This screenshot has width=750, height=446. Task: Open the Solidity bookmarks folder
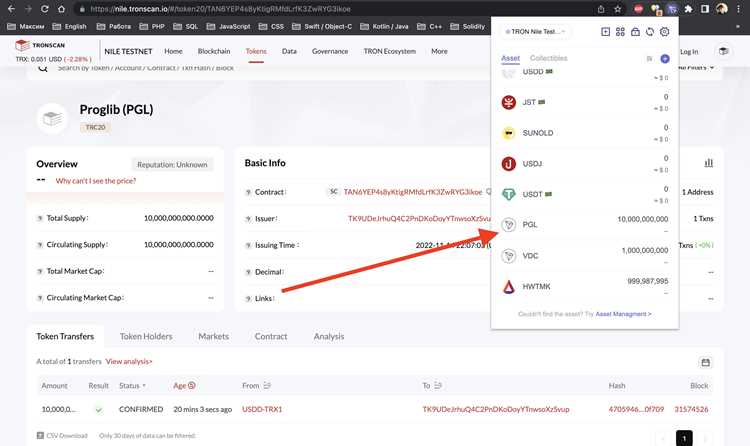pos(468,26)
